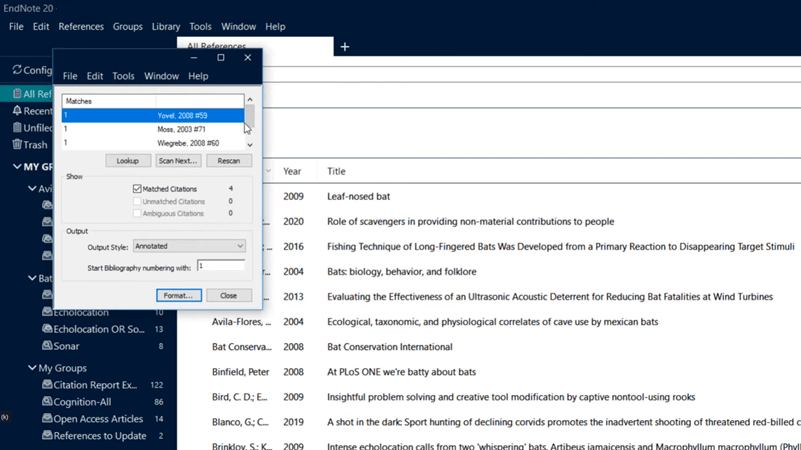Click the References to Update group icon
Image resolution: width=801 pixels, height=450 pixels.
tap(47, 435)
